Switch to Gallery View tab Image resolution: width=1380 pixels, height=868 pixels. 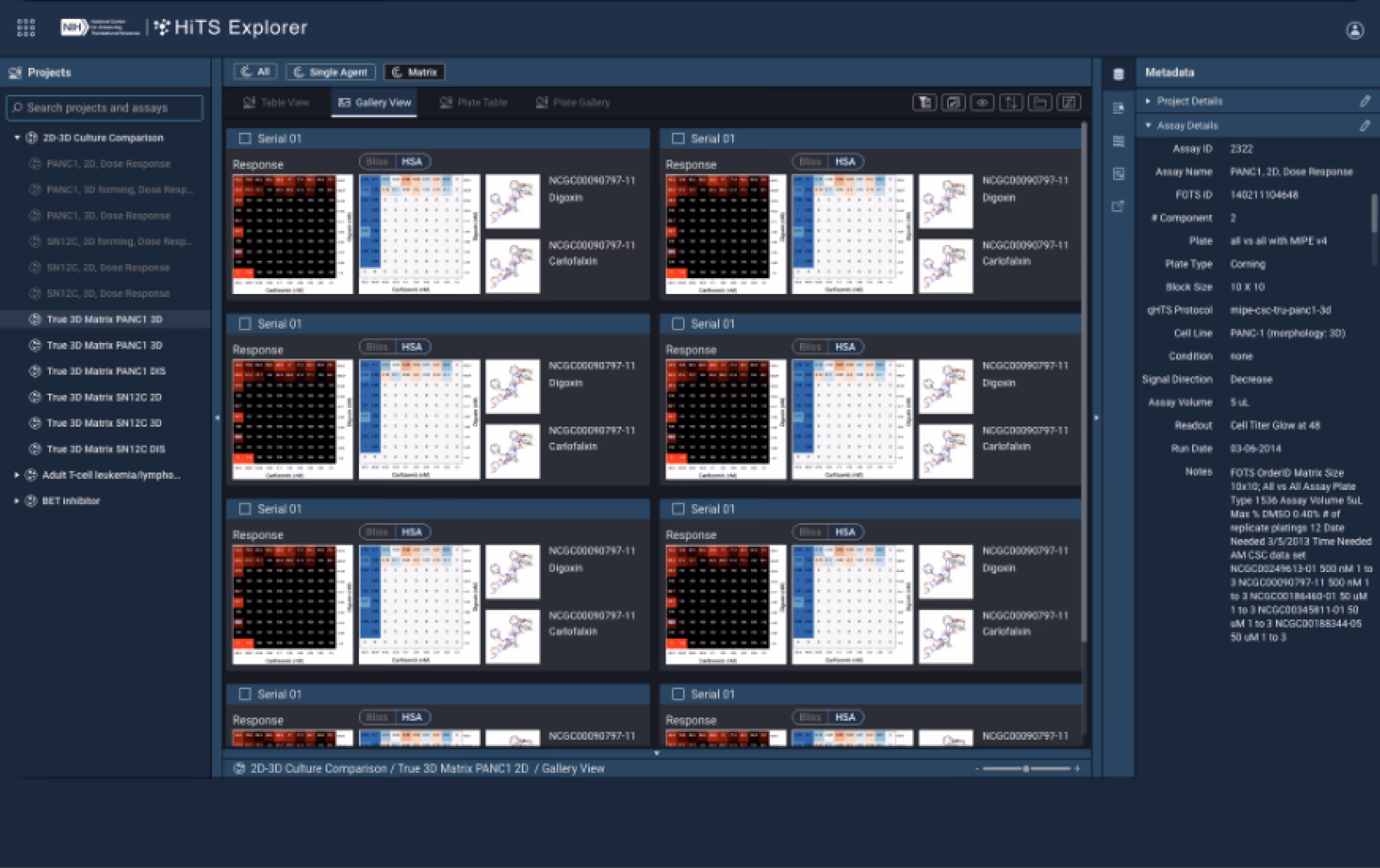click(x=374, y=103)
